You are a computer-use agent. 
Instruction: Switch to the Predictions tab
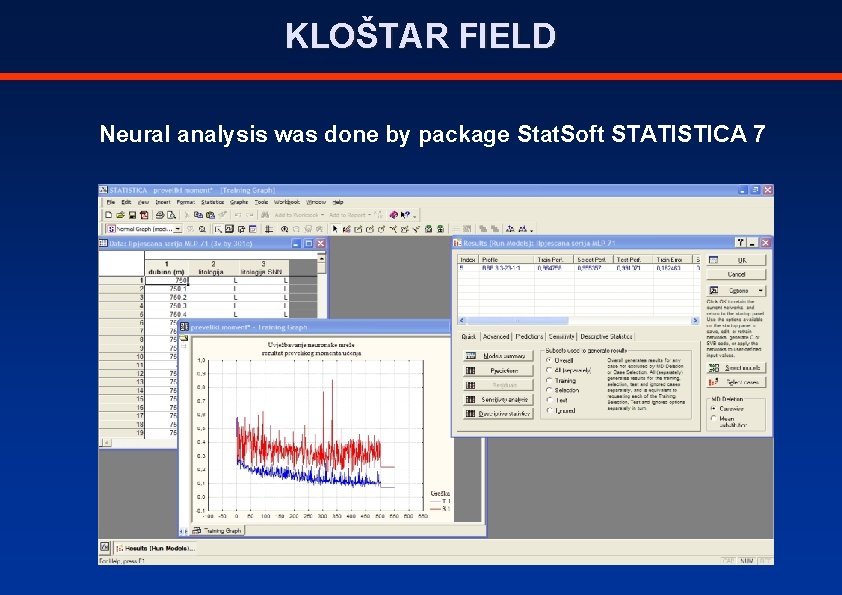[x=529, y=337]
